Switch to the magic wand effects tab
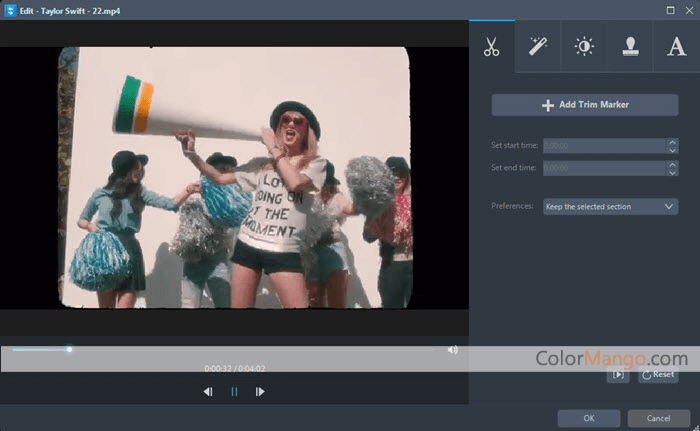This screenshot has width=700, height=431. (537, 47)
